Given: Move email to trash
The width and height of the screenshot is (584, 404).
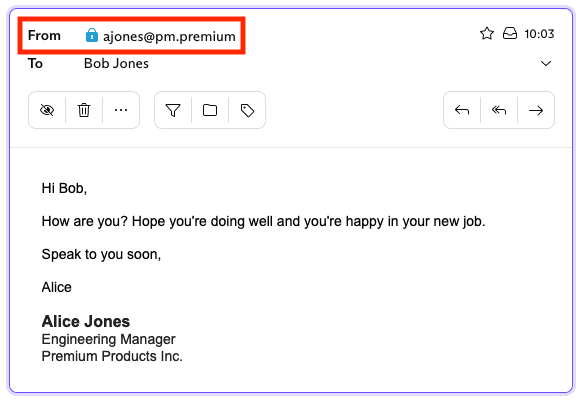Looking at the screenshot, I should point(84,110).
